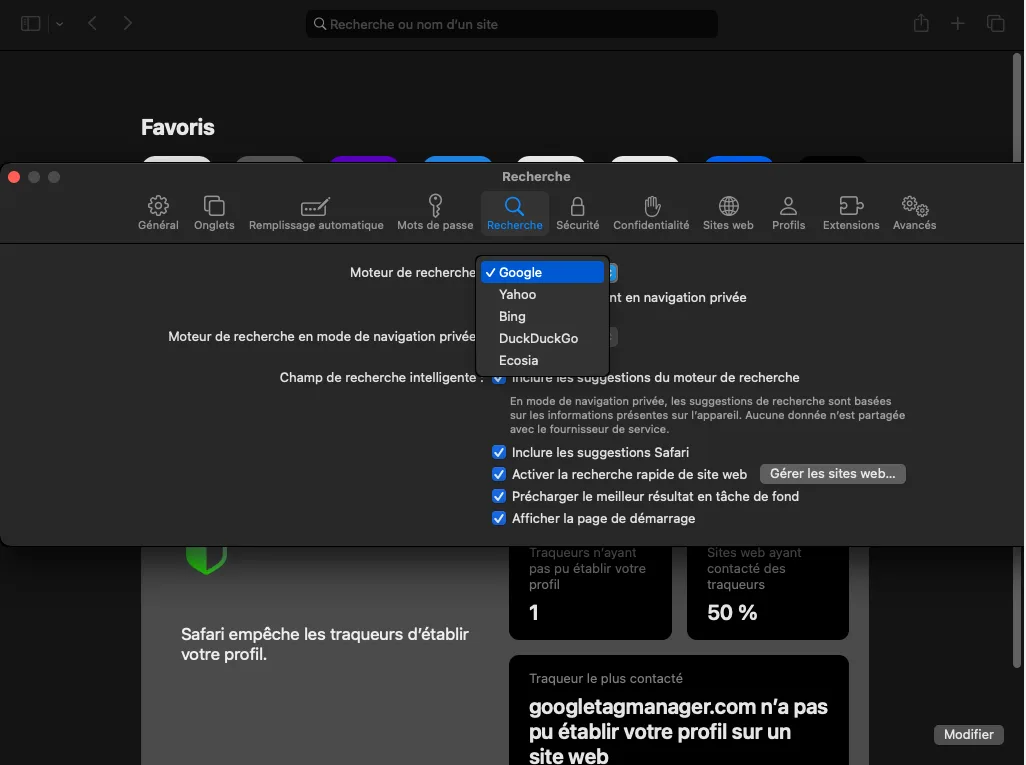Click 'Safari empêche les traqueurs' text
This screenshot has height=765, width=1026.
pos(325,644)
